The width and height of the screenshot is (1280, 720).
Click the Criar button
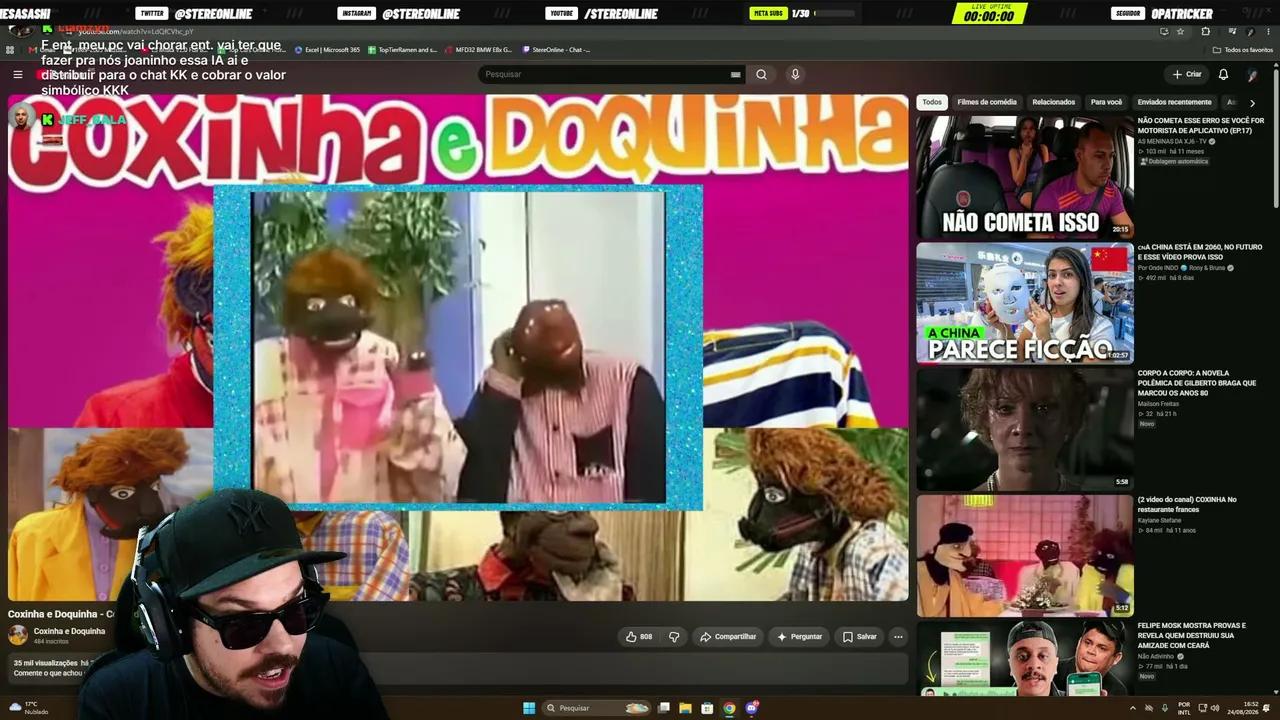click(1187, 74)
